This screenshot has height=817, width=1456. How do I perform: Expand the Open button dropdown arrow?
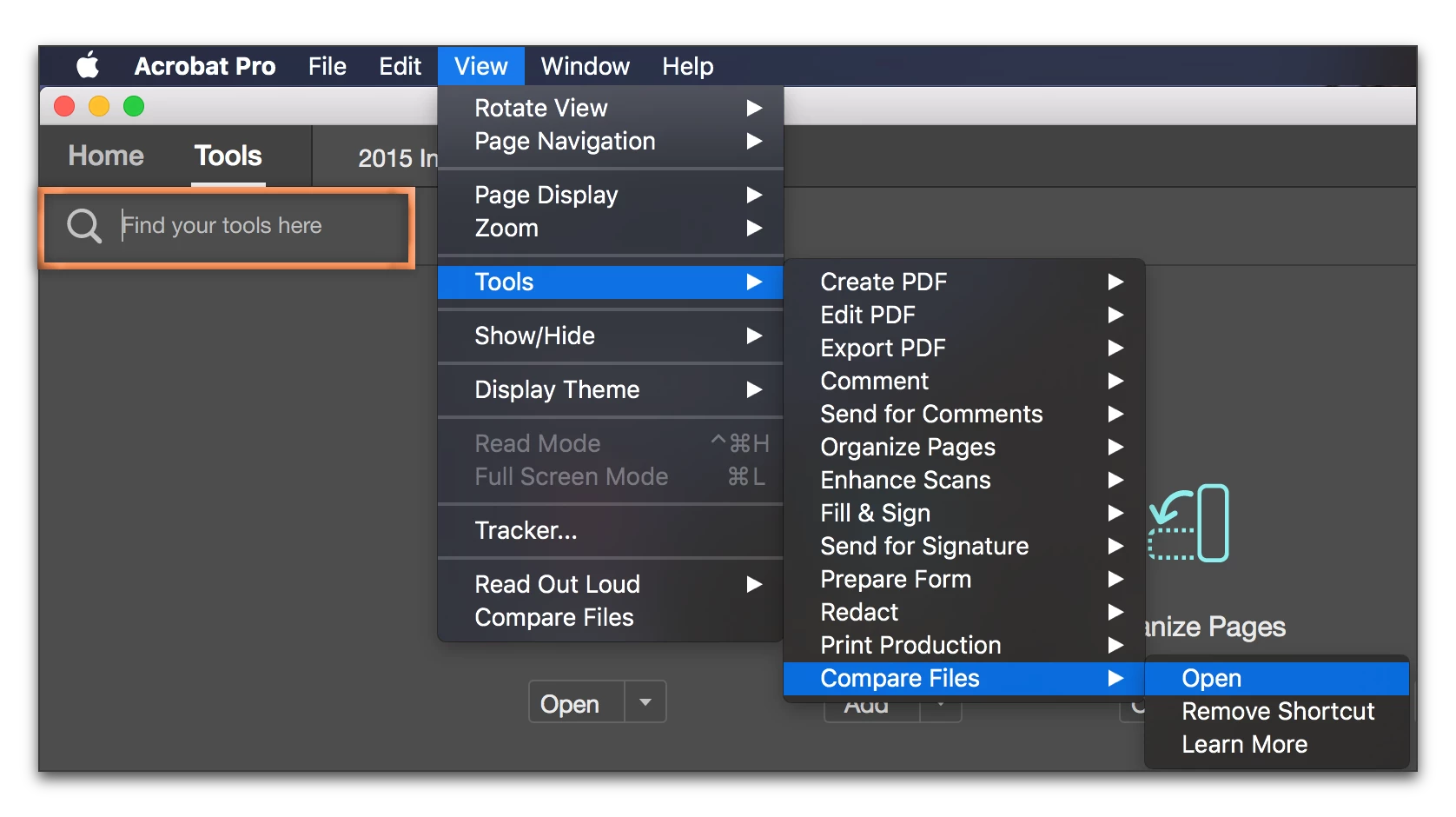pyautogui.click(x=645, y=702)
